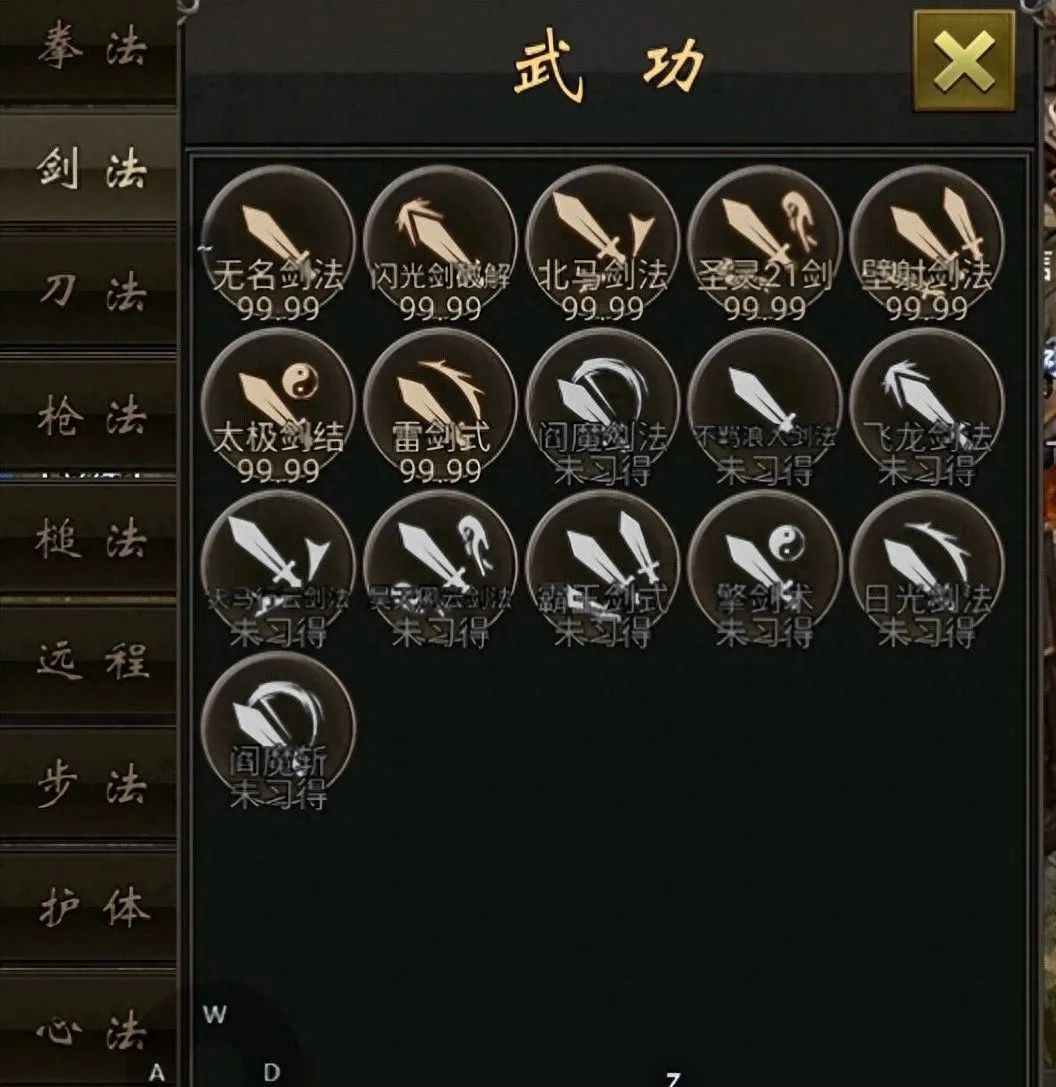Viewport: 1056px width, 1087px height.
Task: Open the 圣灵21剑 skill icon
Action: 764,244
